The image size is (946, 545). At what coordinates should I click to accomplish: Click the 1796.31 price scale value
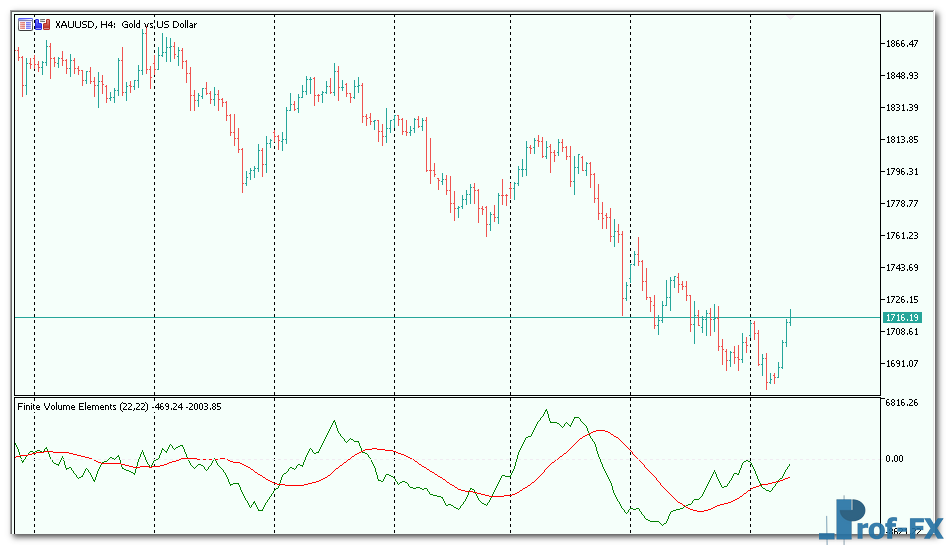click(x=901, y=172)
